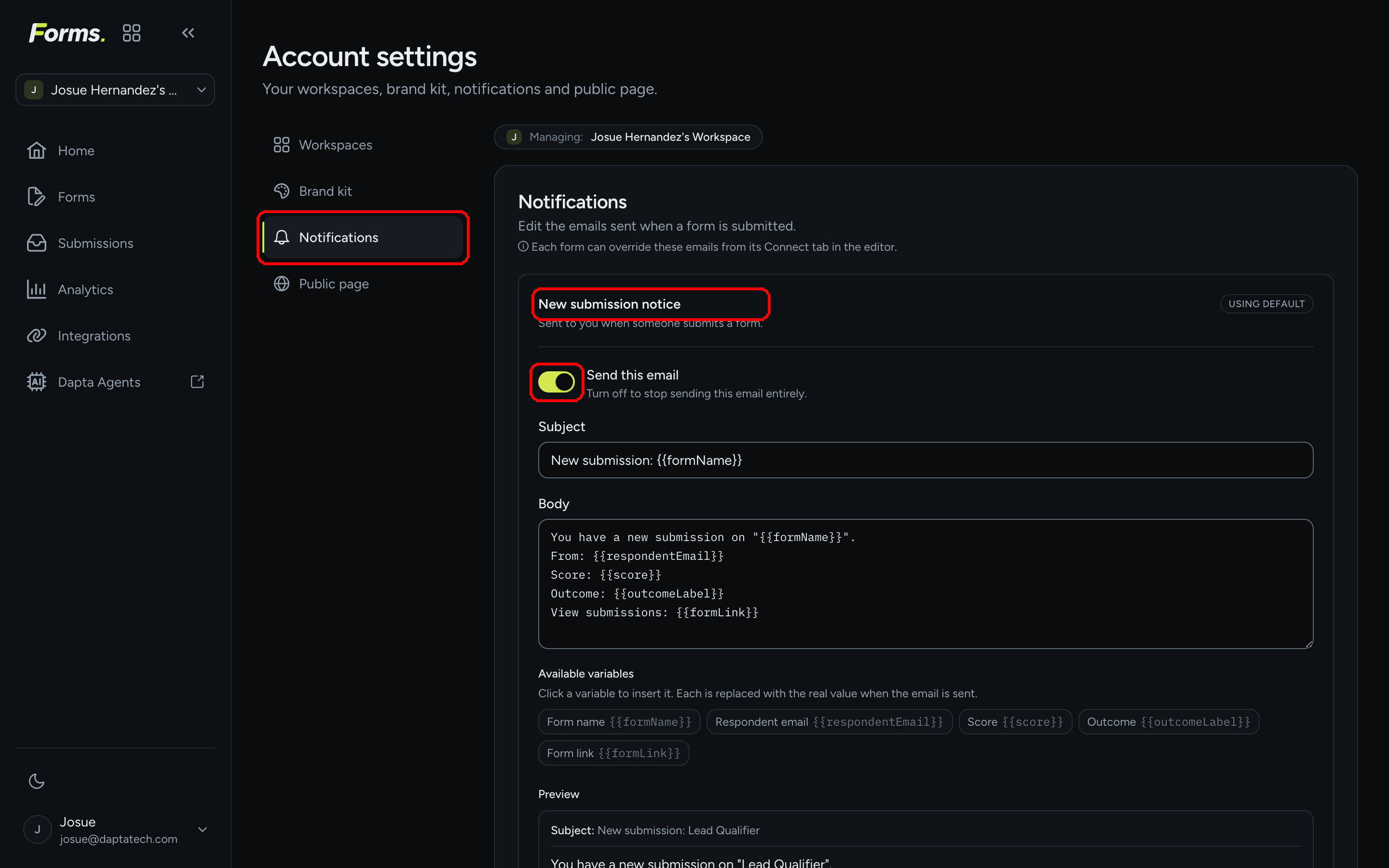Expand the Josue account menu chevron

click(x=203, y=829)
